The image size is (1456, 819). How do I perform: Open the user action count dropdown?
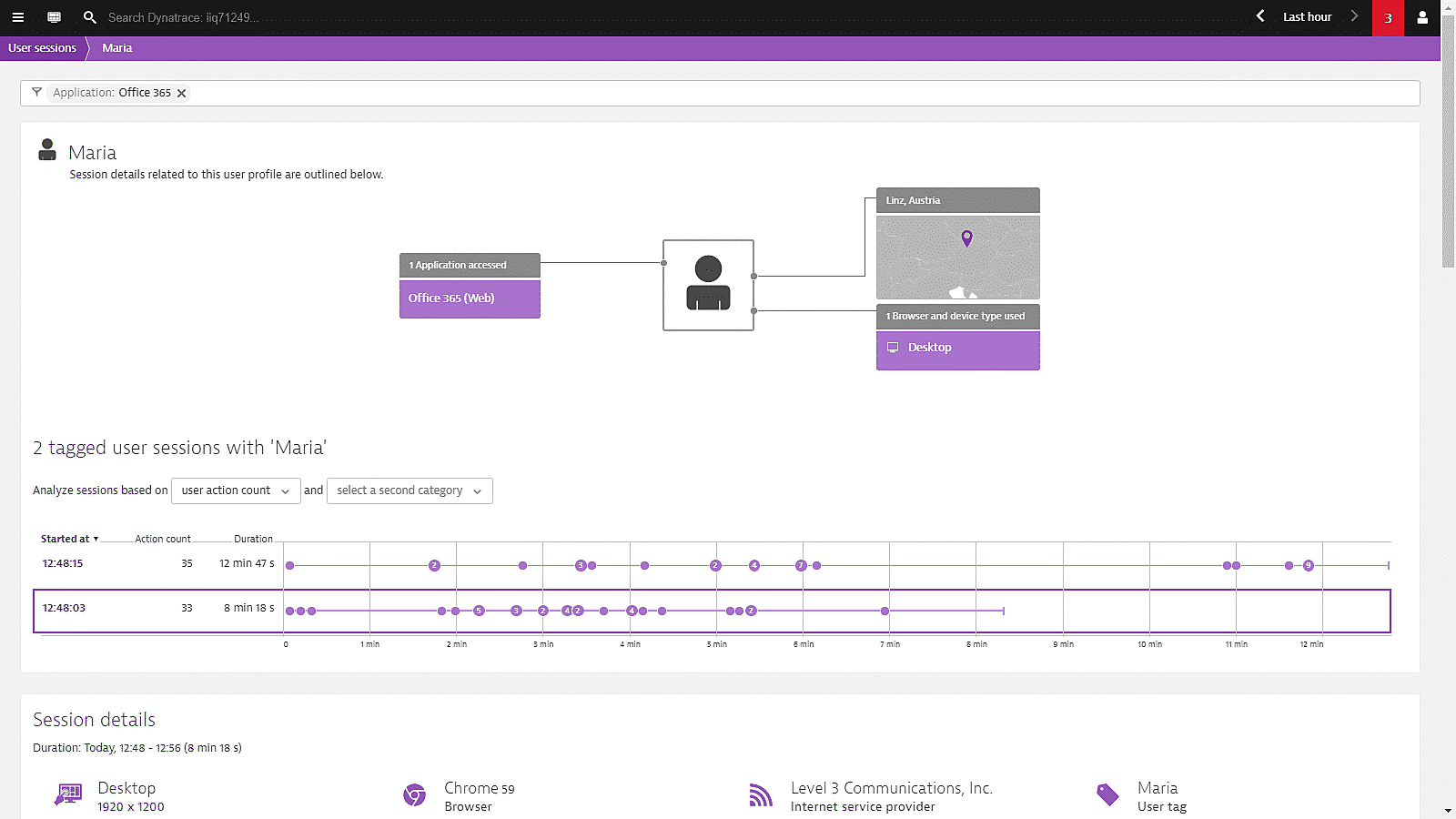tap(236, 490)
